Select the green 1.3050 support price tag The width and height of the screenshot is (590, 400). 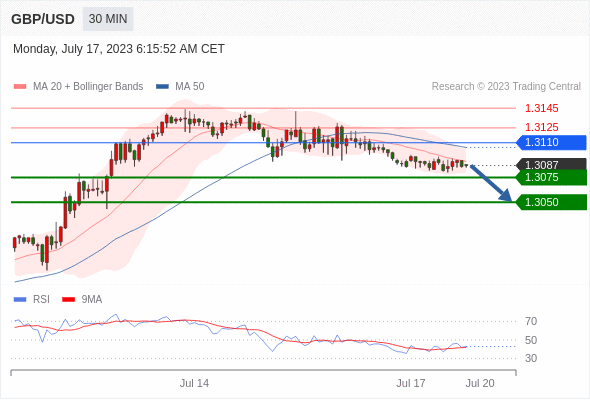551,202
